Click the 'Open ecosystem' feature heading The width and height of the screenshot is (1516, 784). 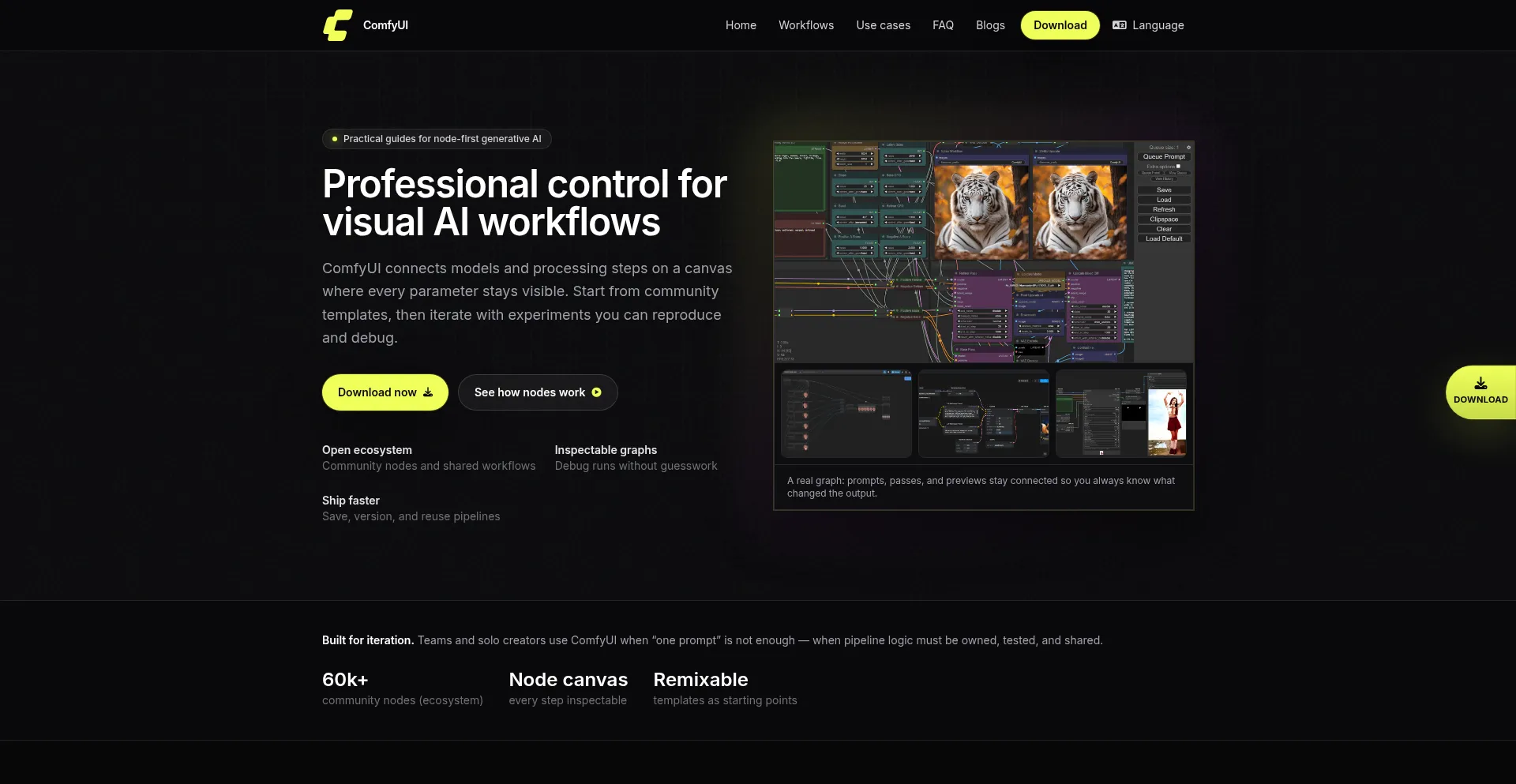point(367,450)
